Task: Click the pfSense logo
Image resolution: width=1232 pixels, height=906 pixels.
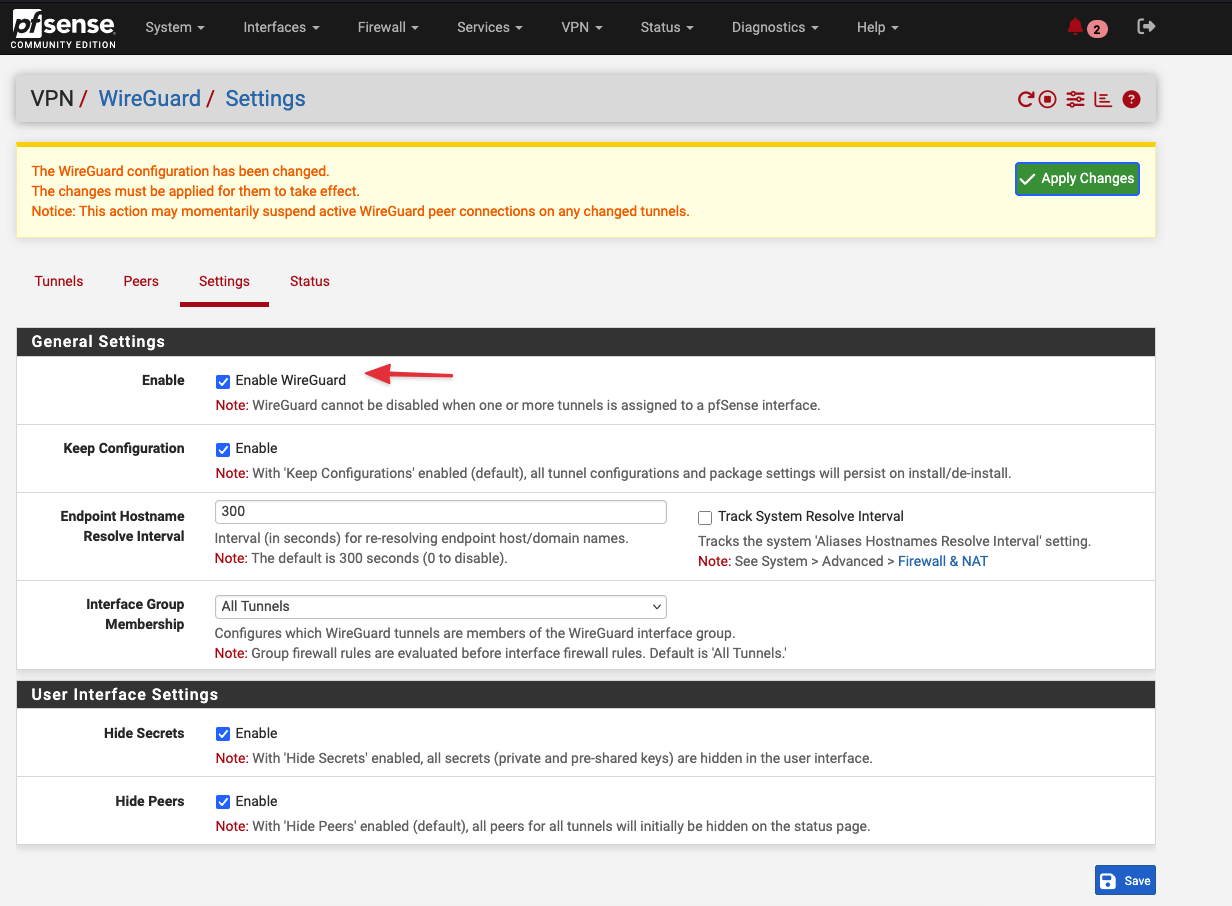Action: tap(63, 28)
